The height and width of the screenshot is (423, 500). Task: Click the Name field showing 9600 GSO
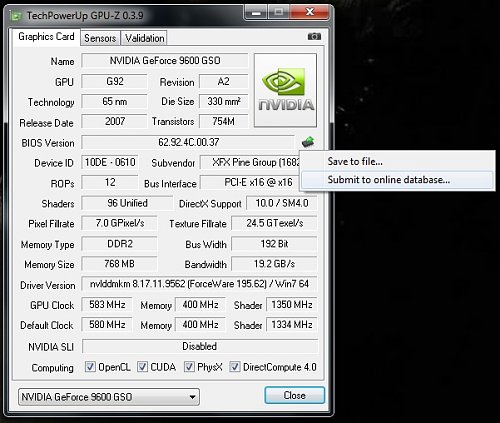[165, 61]
